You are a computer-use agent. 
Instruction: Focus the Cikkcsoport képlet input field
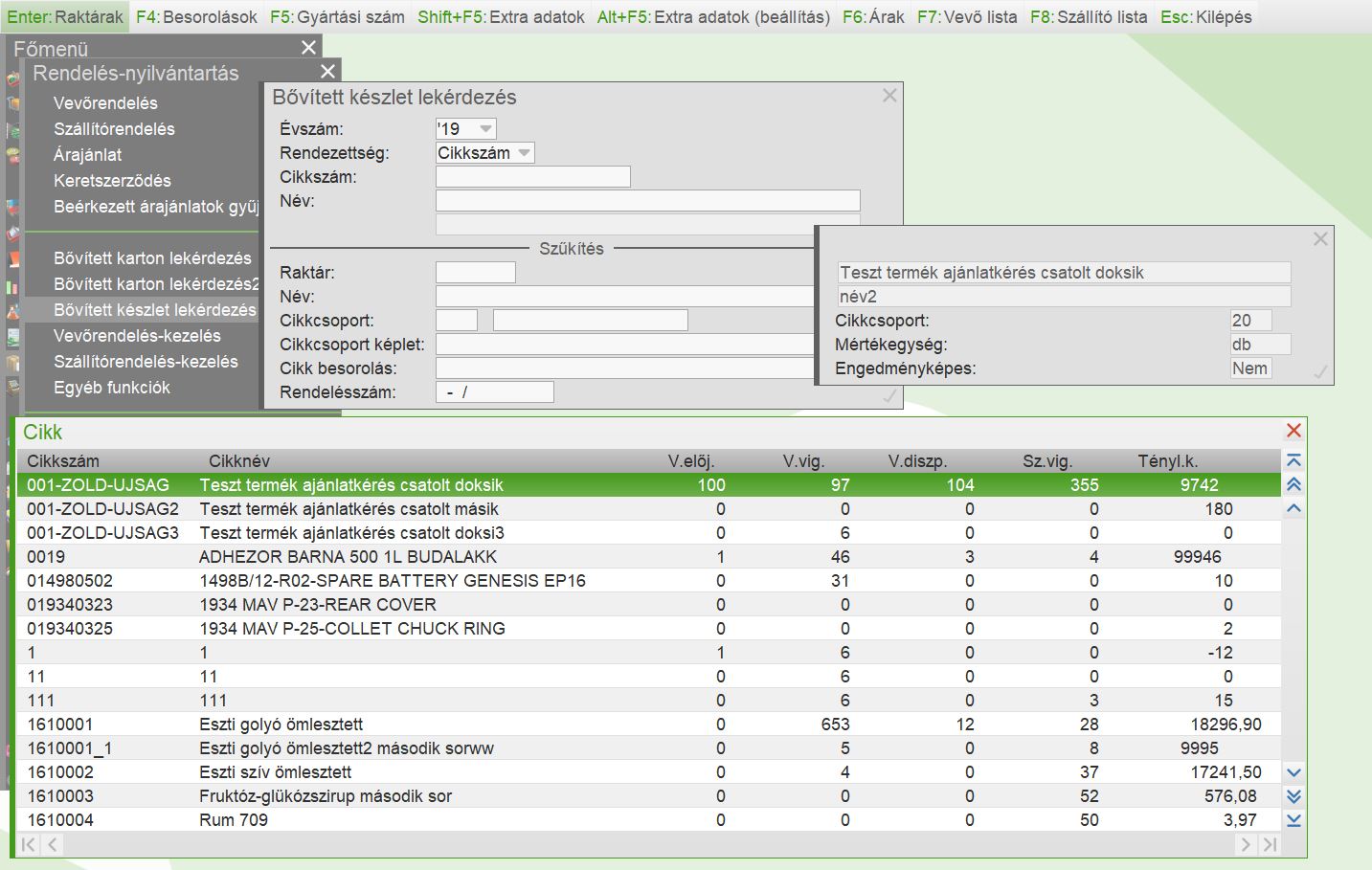(624, 345)
